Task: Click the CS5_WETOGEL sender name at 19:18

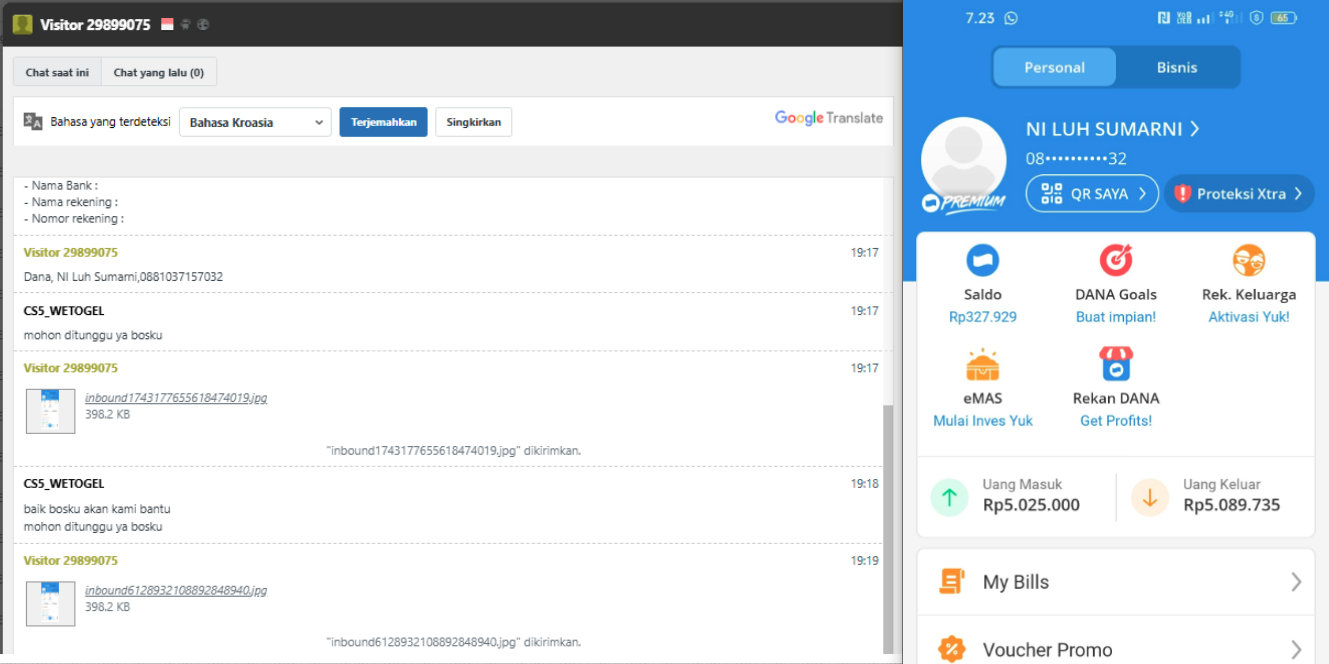Action: (64, 483)
